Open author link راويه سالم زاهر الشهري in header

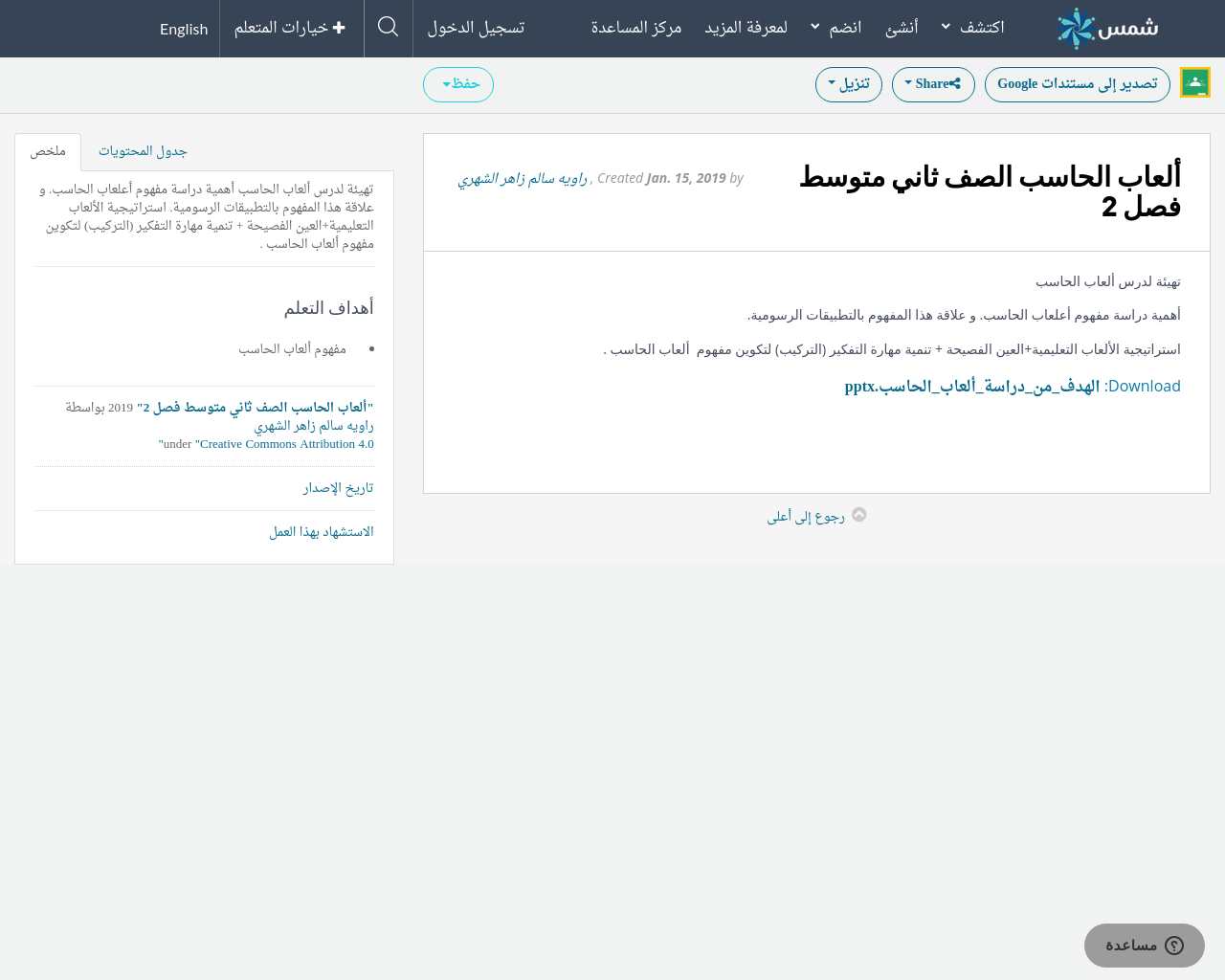523,178
